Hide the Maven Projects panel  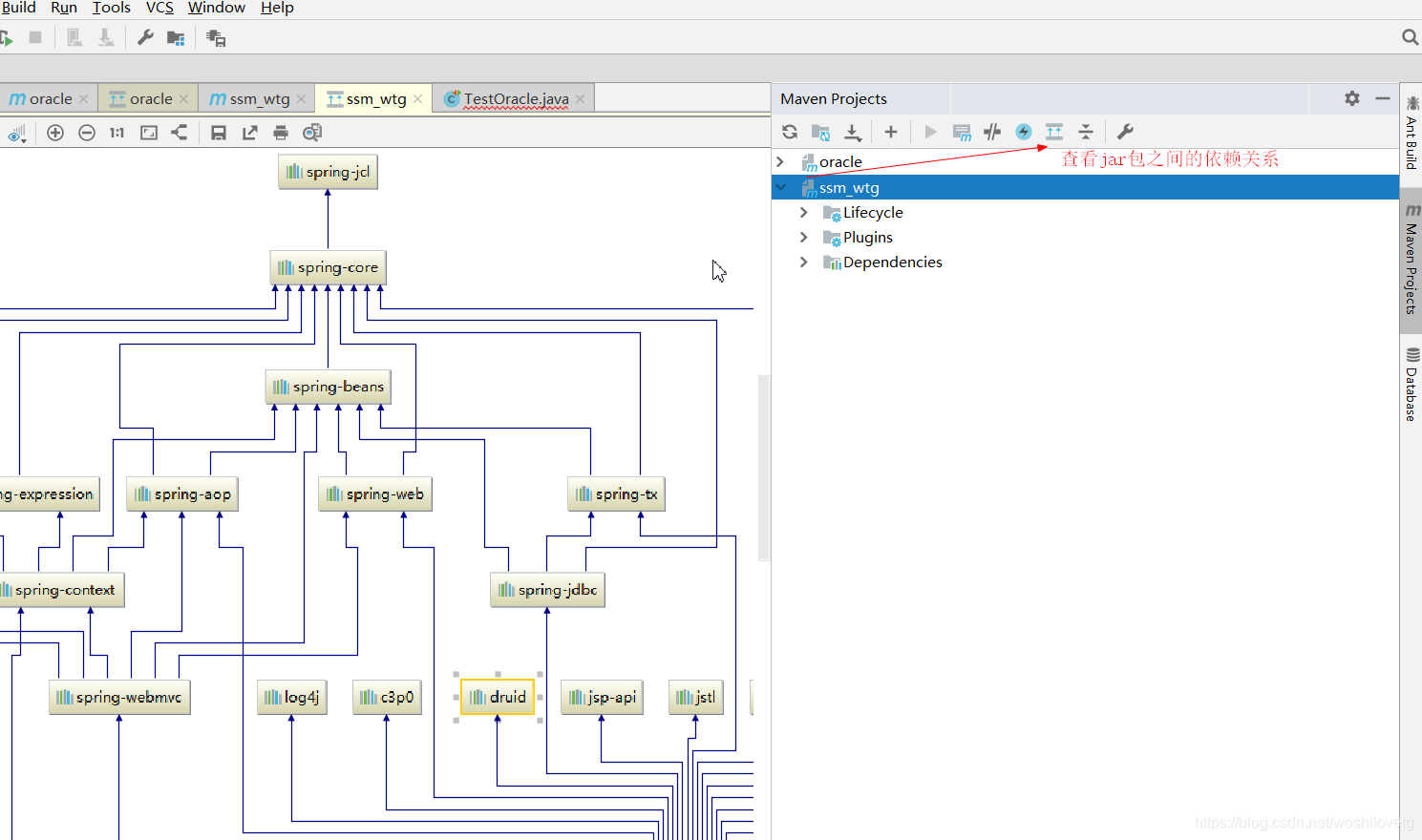[x=1383, y=98]
